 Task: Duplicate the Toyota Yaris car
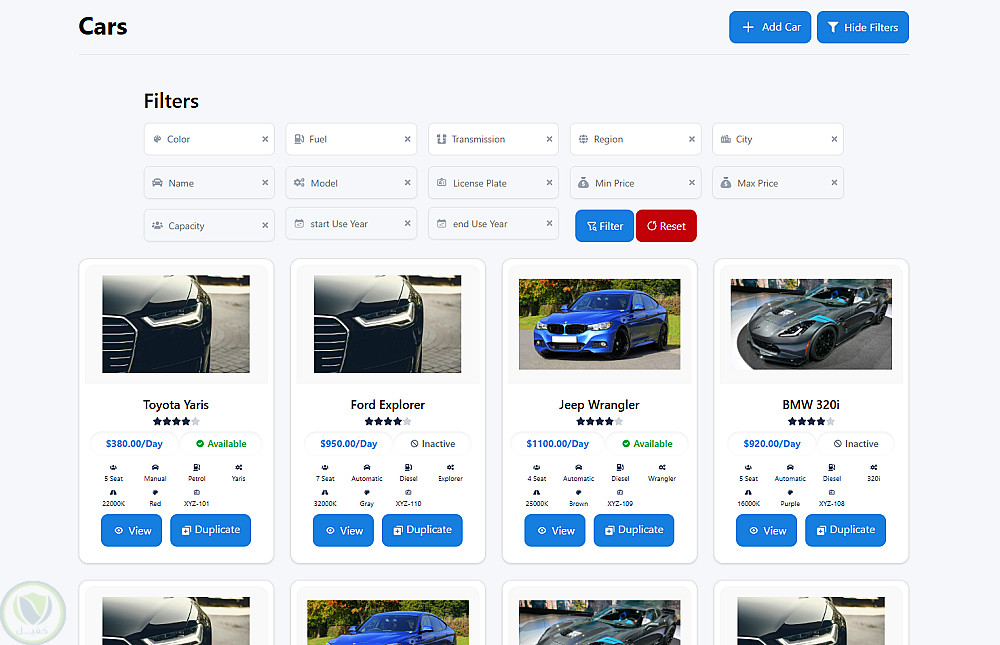[x=210, y=531]
